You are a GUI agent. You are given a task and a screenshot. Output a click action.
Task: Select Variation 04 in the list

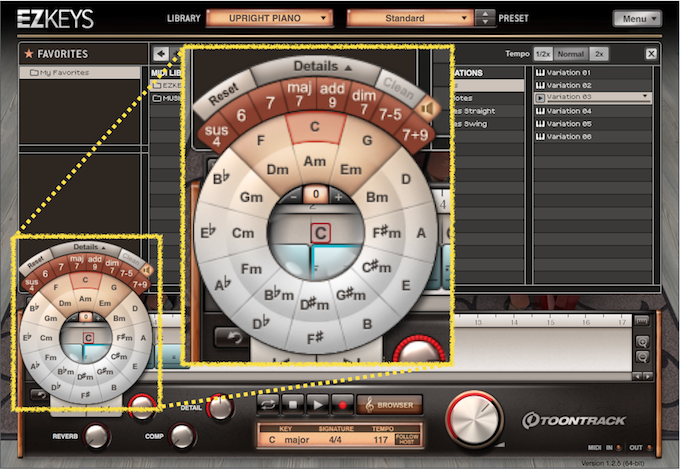pos(593,111)
